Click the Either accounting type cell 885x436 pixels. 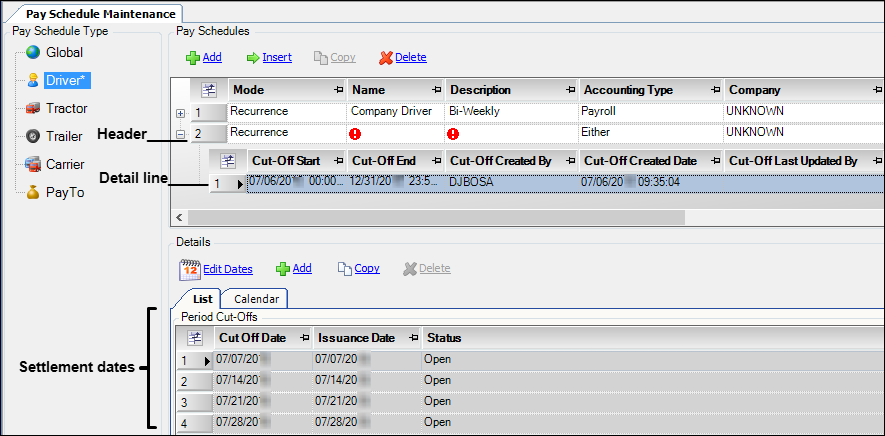click(x=651, y=133)
